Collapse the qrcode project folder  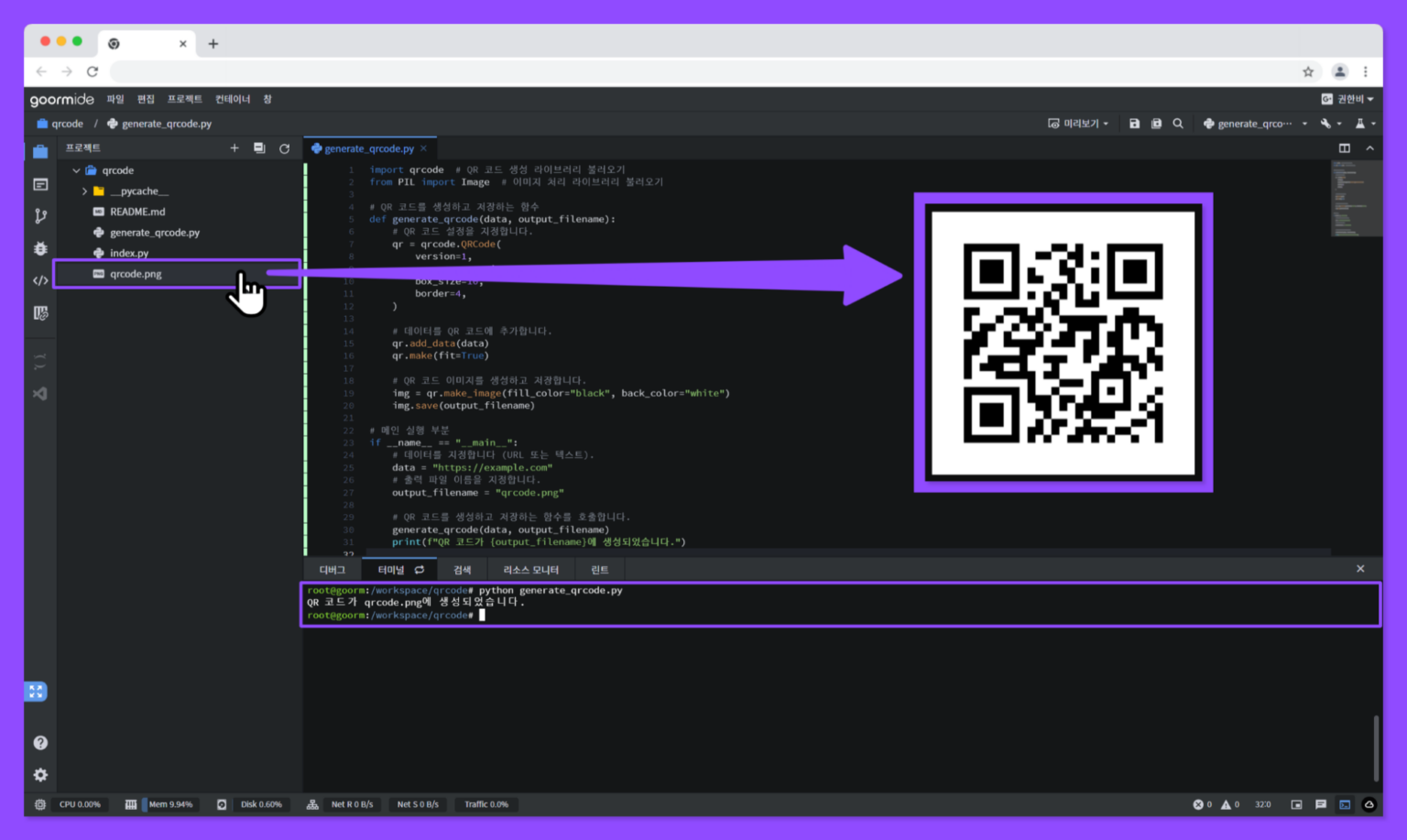[x=77, y=169]
